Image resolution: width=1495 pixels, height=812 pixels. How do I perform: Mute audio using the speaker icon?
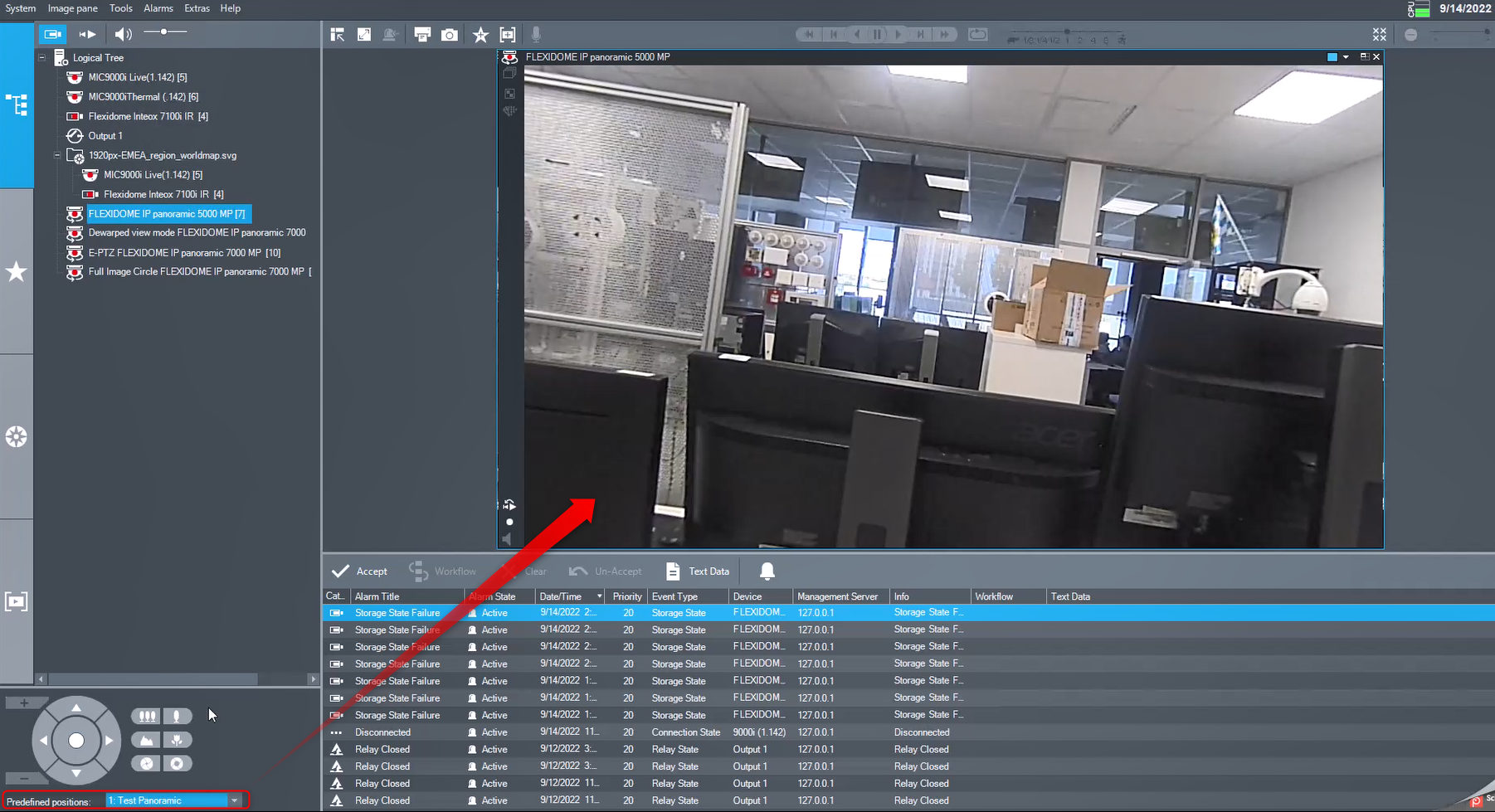coord(123,34)
